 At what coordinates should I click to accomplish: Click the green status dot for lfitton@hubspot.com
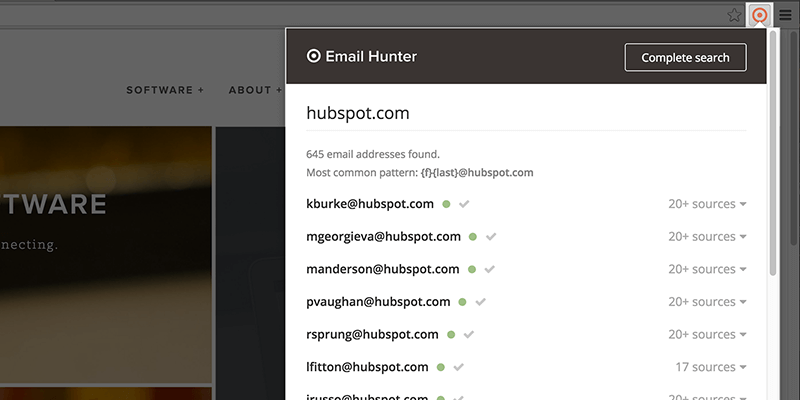pos(441,367)
